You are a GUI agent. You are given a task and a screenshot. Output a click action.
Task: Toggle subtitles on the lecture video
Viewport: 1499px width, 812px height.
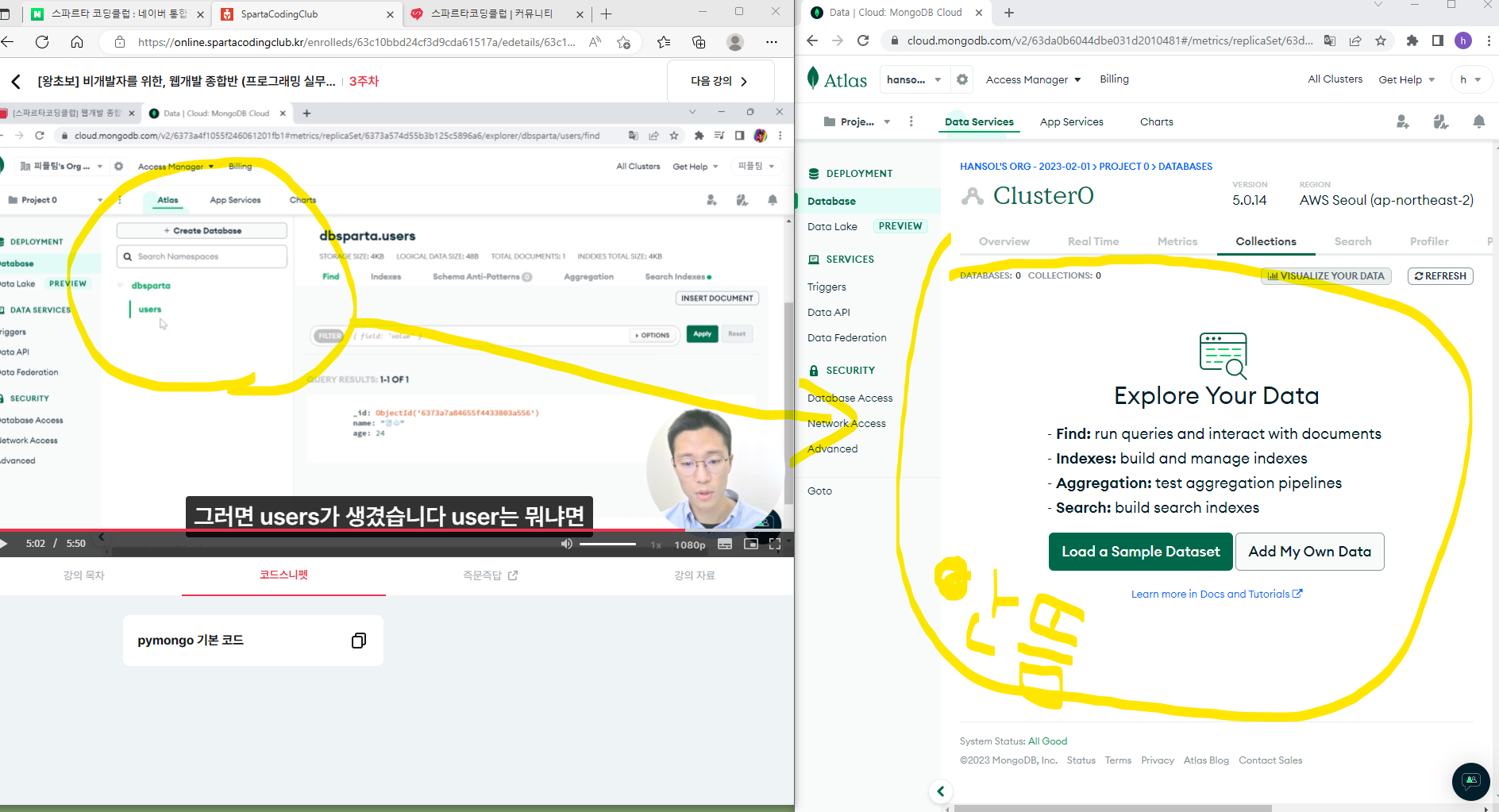(x=725, y=544)
